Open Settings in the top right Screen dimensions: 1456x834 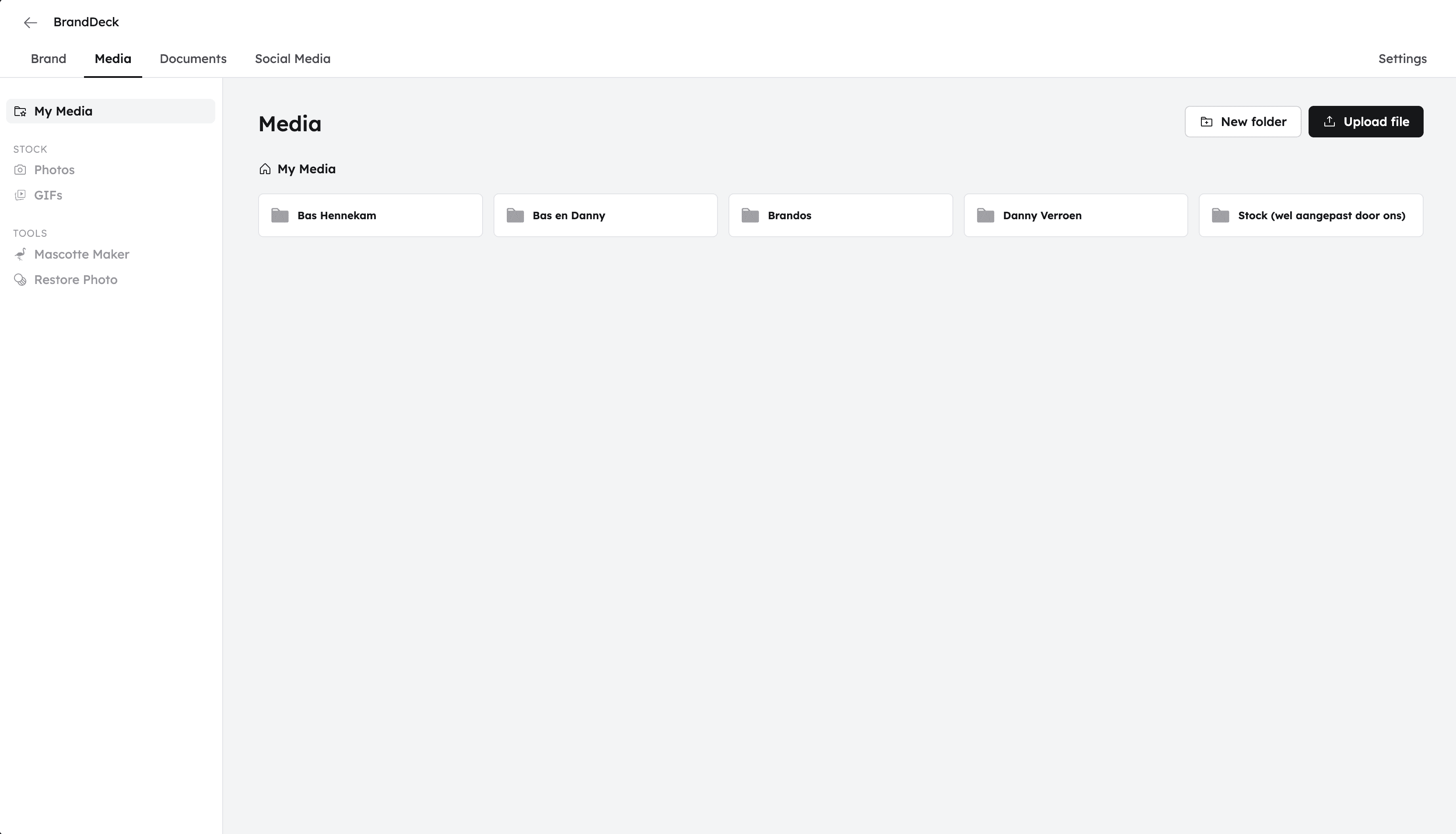coord(1402,59)
